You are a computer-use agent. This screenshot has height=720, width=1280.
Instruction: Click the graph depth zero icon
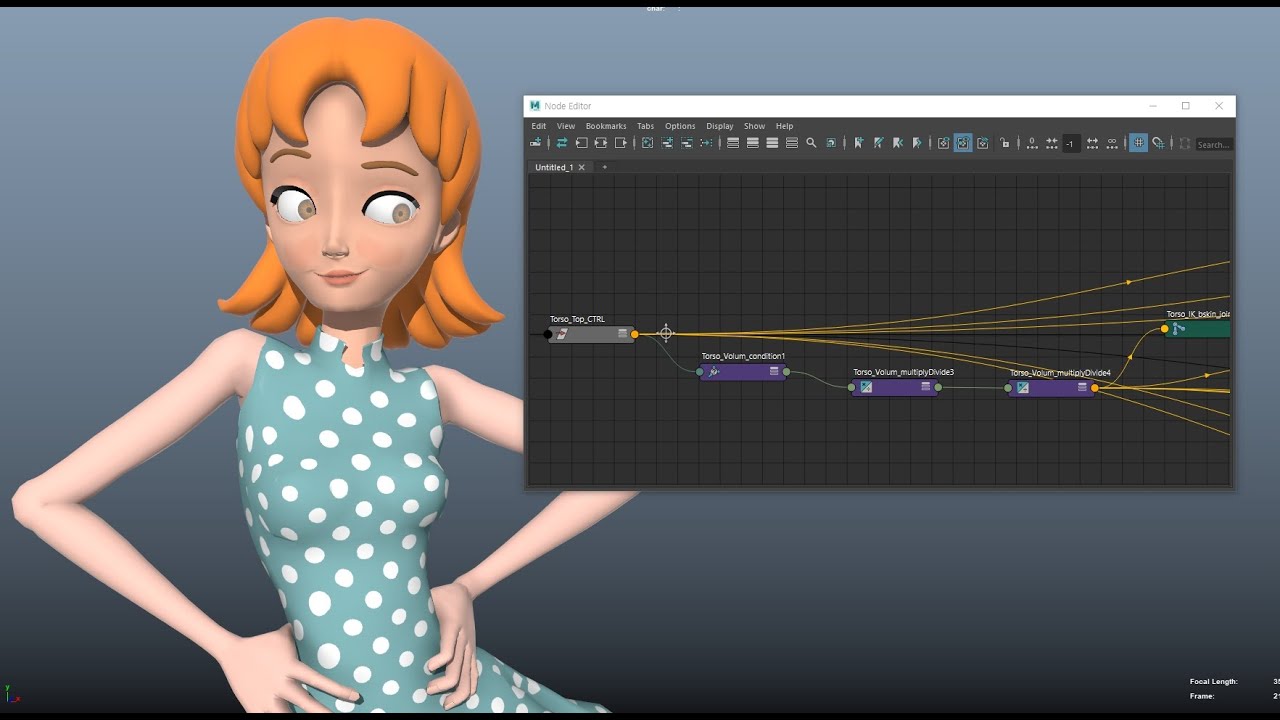pyautogui.click(x=1032, y=143)
